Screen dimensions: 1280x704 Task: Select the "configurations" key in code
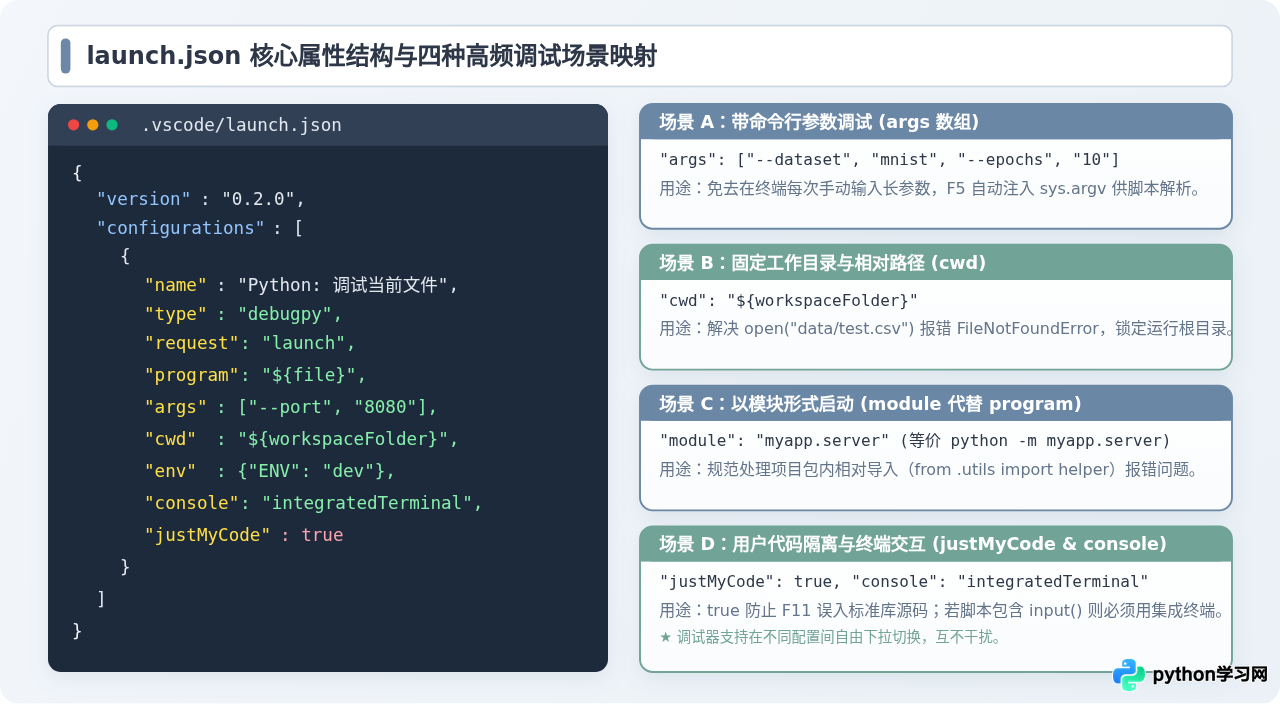tap(180, 228)
